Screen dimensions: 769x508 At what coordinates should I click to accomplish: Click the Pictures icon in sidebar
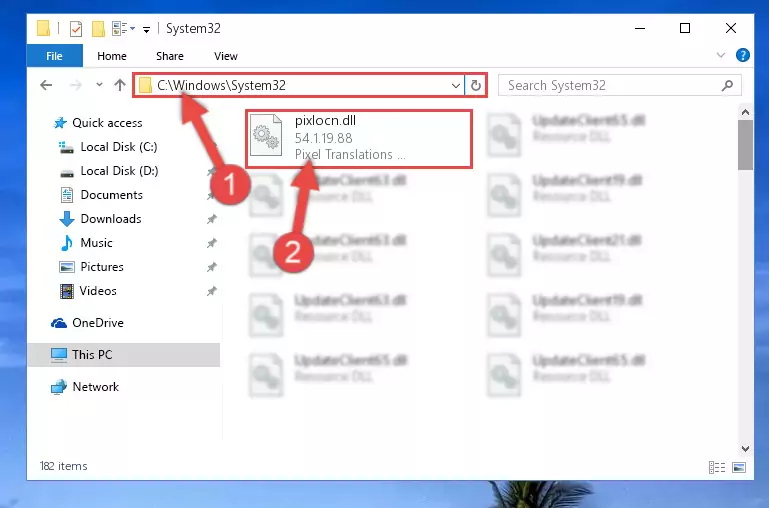[67, 267]
